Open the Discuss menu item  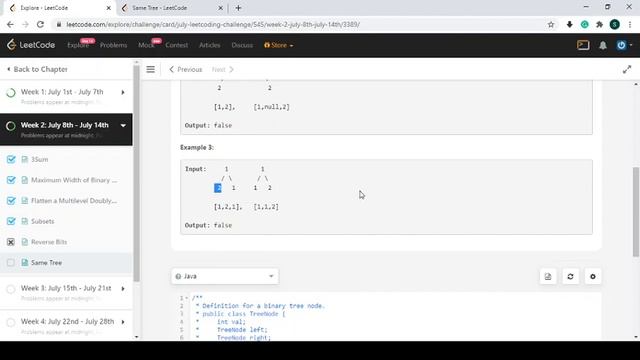pyautogui.click(x=242, y=45)
